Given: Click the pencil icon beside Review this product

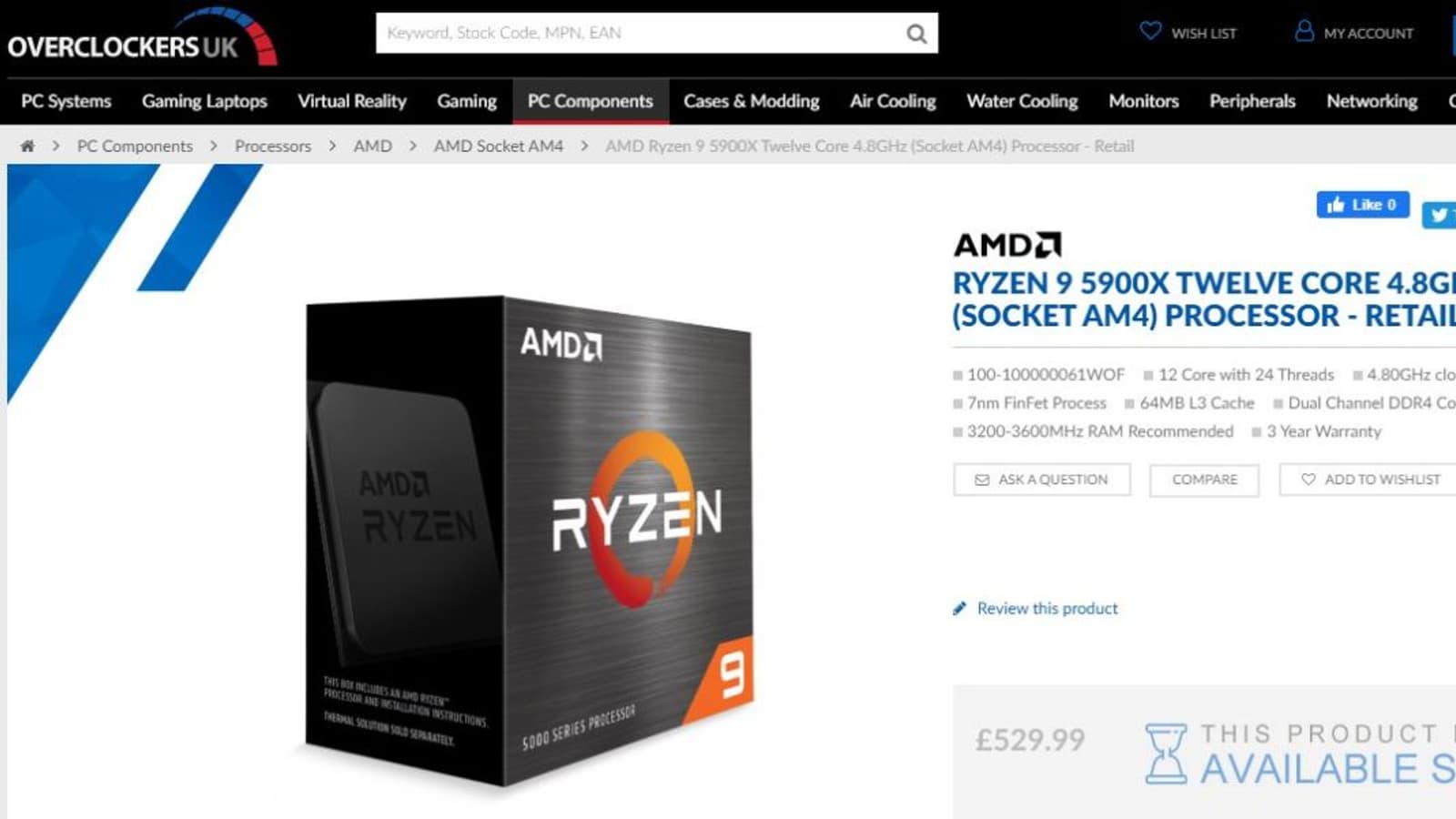Looking at the screenshot, I should coord(959,609).
